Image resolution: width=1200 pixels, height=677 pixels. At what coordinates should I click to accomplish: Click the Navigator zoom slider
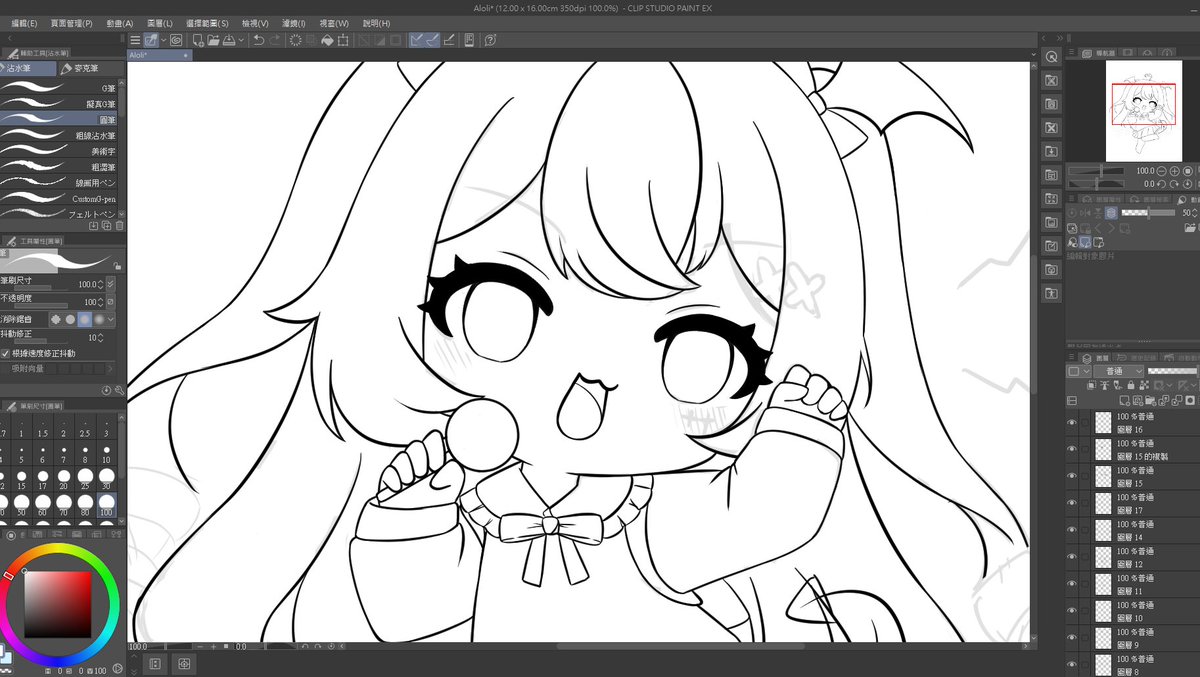pos(1096,171)
